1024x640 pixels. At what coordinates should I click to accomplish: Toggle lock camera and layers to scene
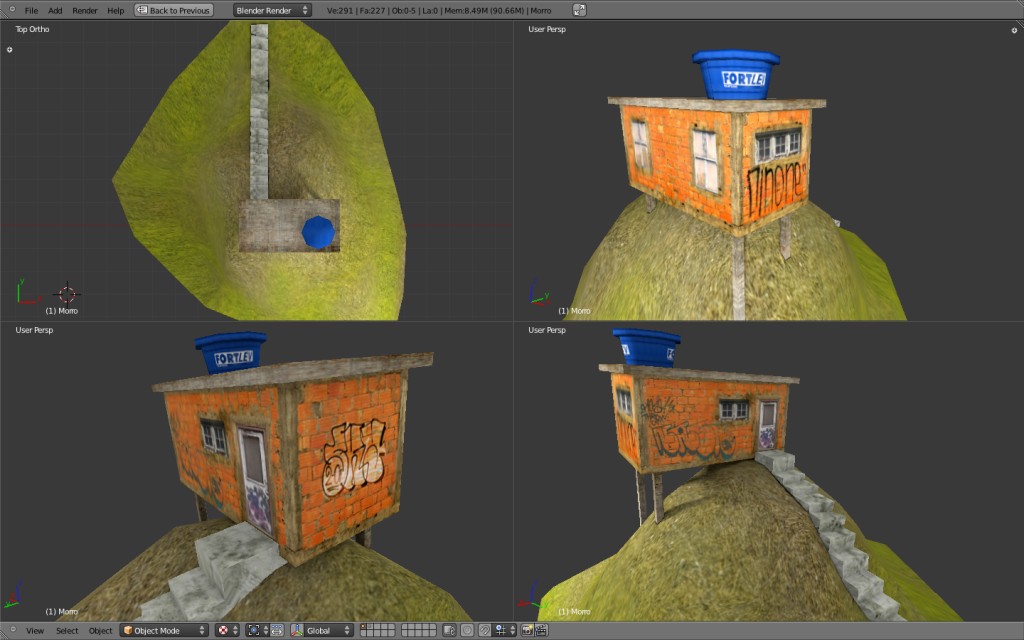point(449,630)
